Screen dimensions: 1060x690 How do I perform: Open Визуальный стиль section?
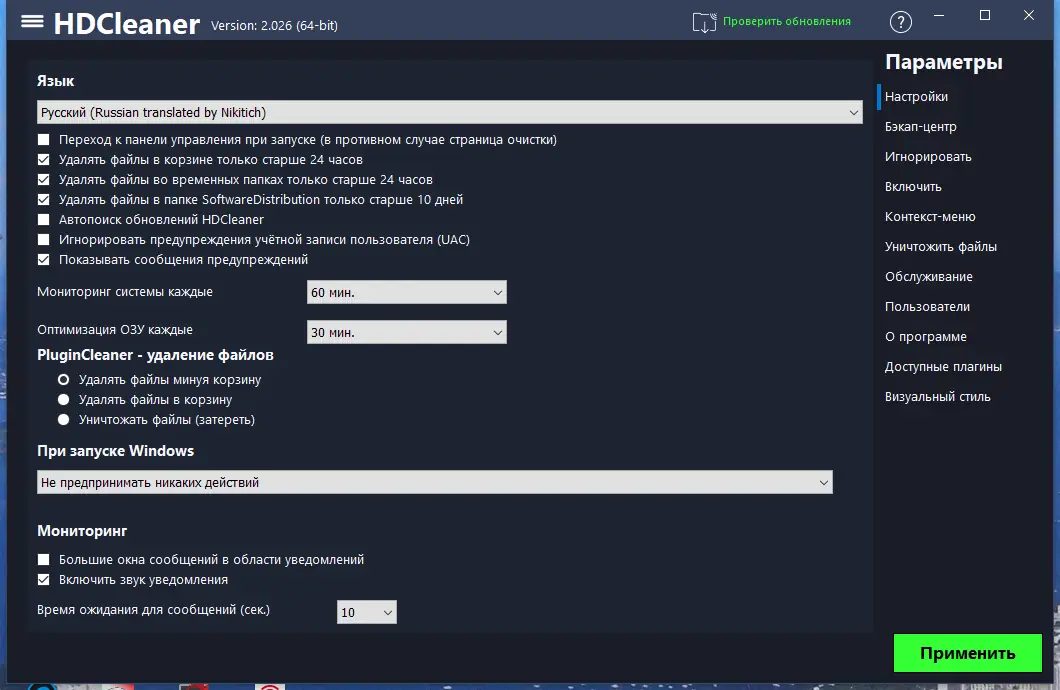coord(938,397)
